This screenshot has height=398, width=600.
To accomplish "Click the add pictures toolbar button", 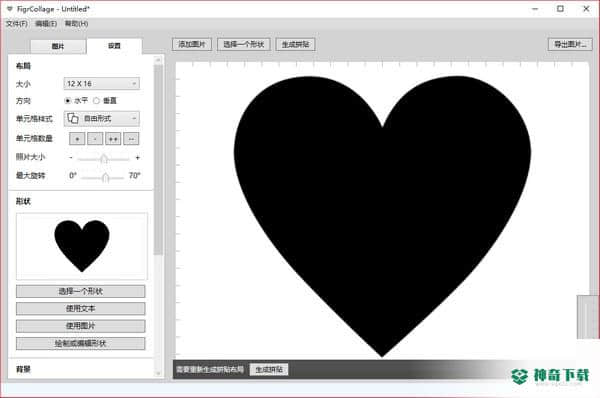I will point(192,44).
